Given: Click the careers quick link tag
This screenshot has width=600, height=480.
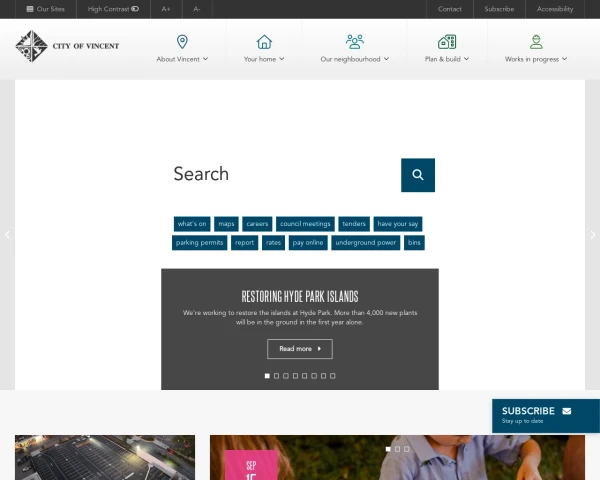Looking at the screenshot, I should 257,224.
